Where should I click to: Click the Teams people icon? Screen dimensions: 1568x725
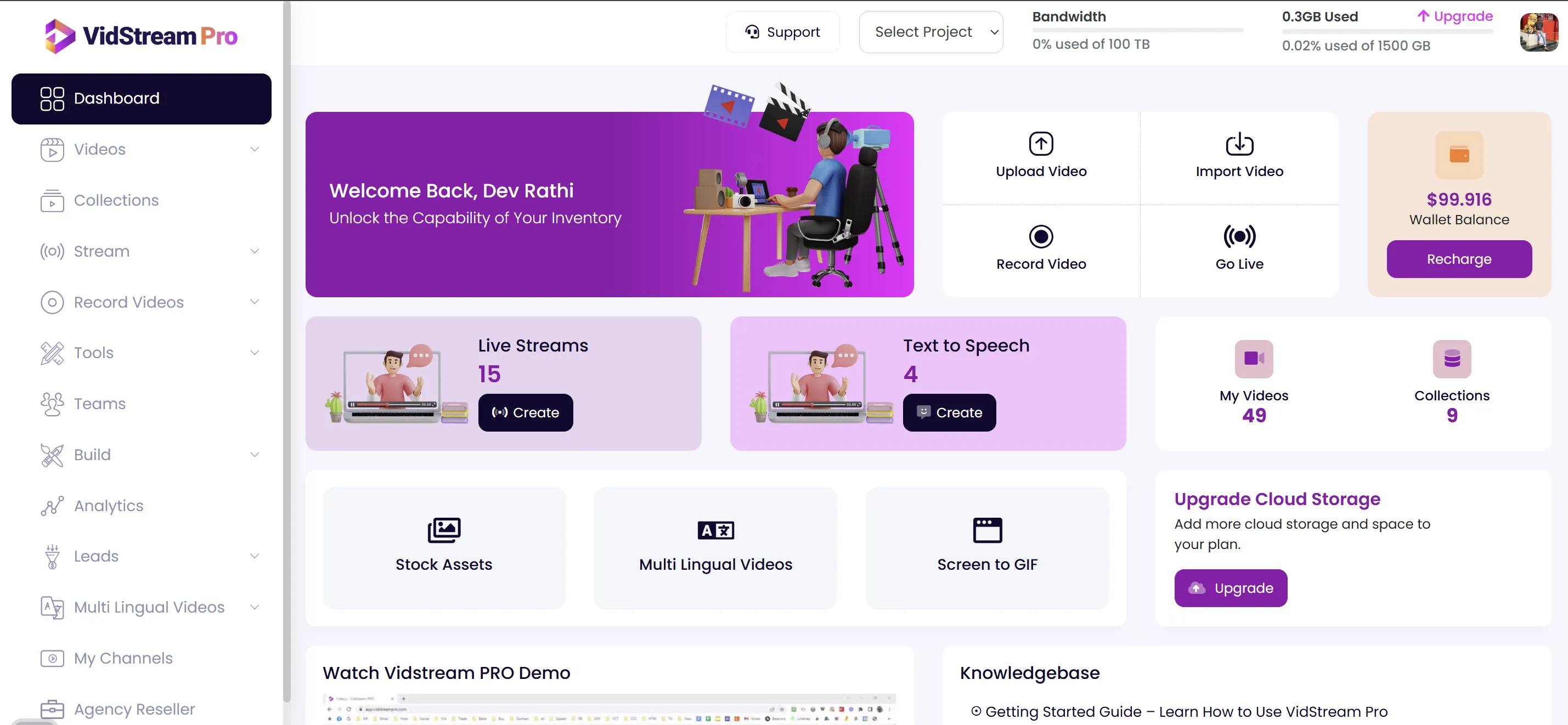point(52,404)
